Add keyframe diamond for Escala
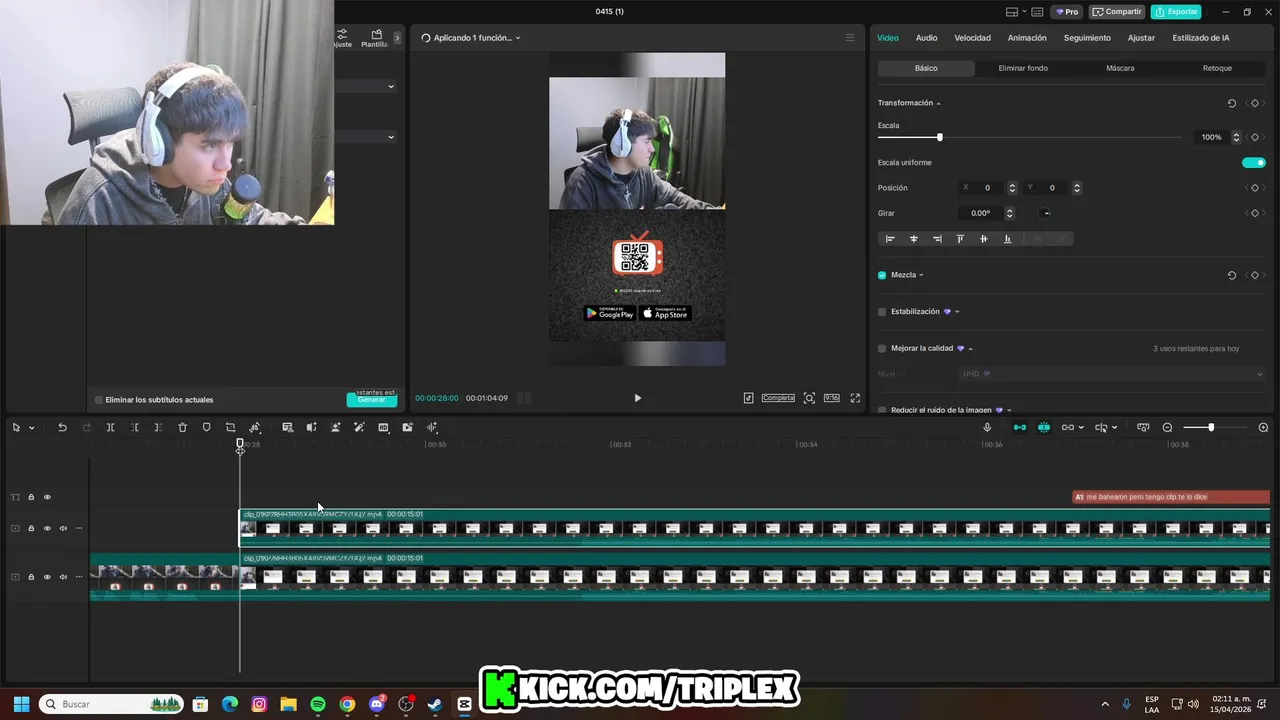The width and height of the screenshot is (1280, 720). pyautogui.click(x=1255, y=137)
